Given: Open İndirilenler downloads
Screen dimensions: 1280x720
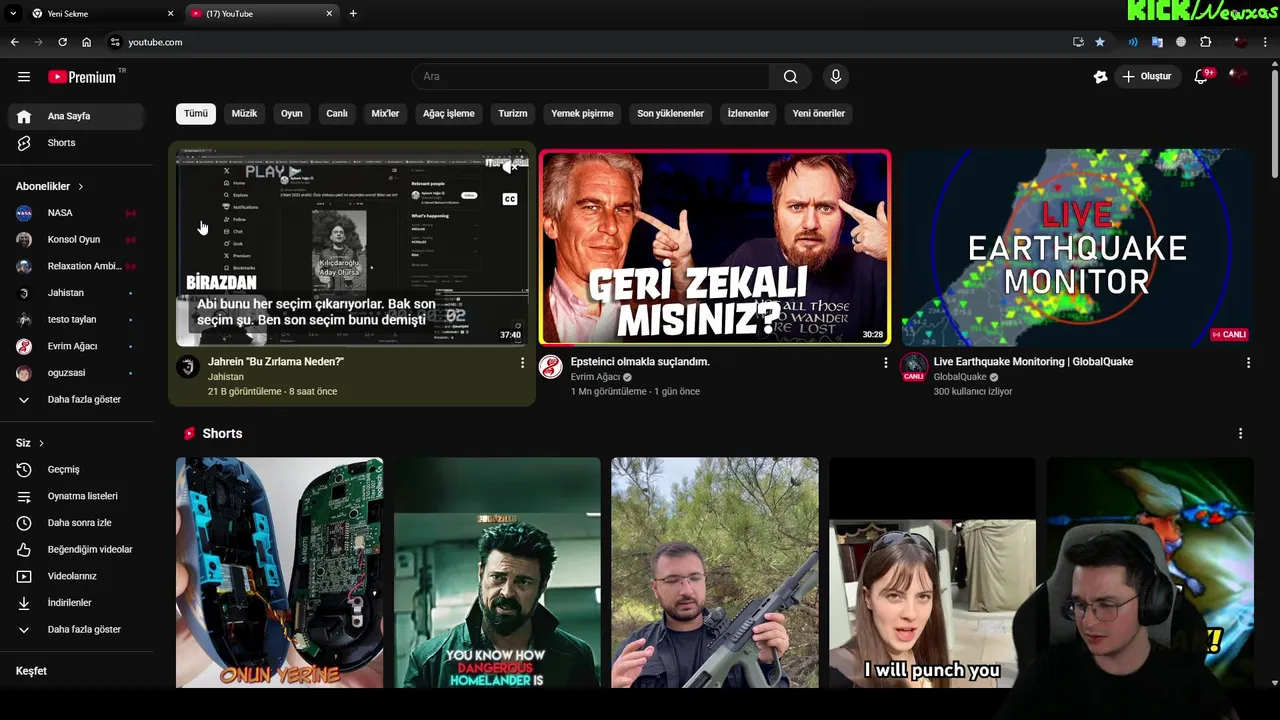Looking at the screenshot, I should [76, 603].
